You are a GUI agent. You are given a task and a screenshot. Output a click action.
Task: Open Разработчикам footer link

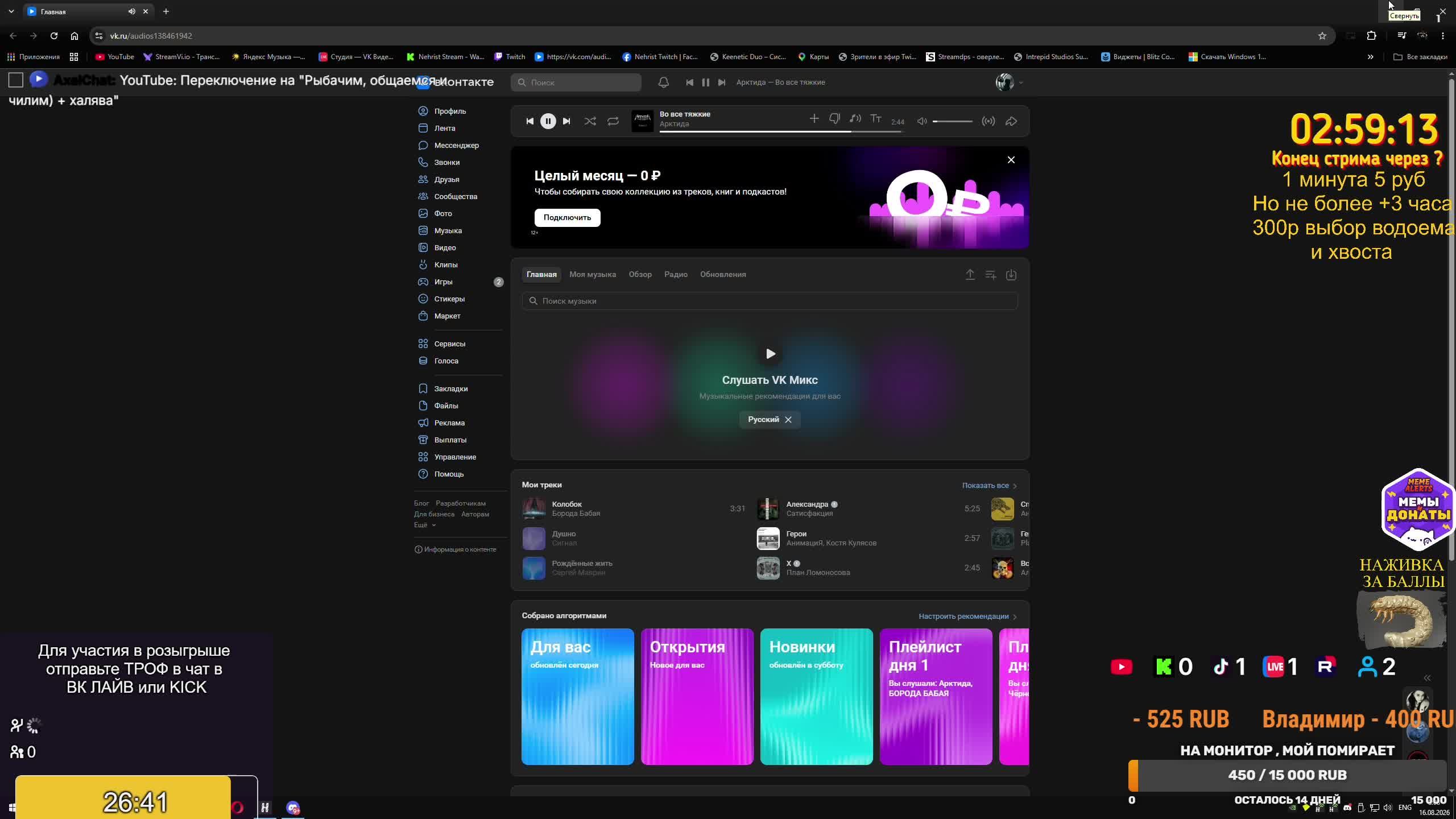[x=461, y=503]
